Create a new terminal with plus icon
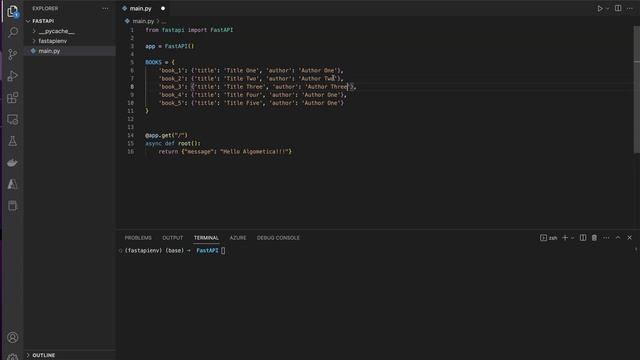 pos(565,238)
